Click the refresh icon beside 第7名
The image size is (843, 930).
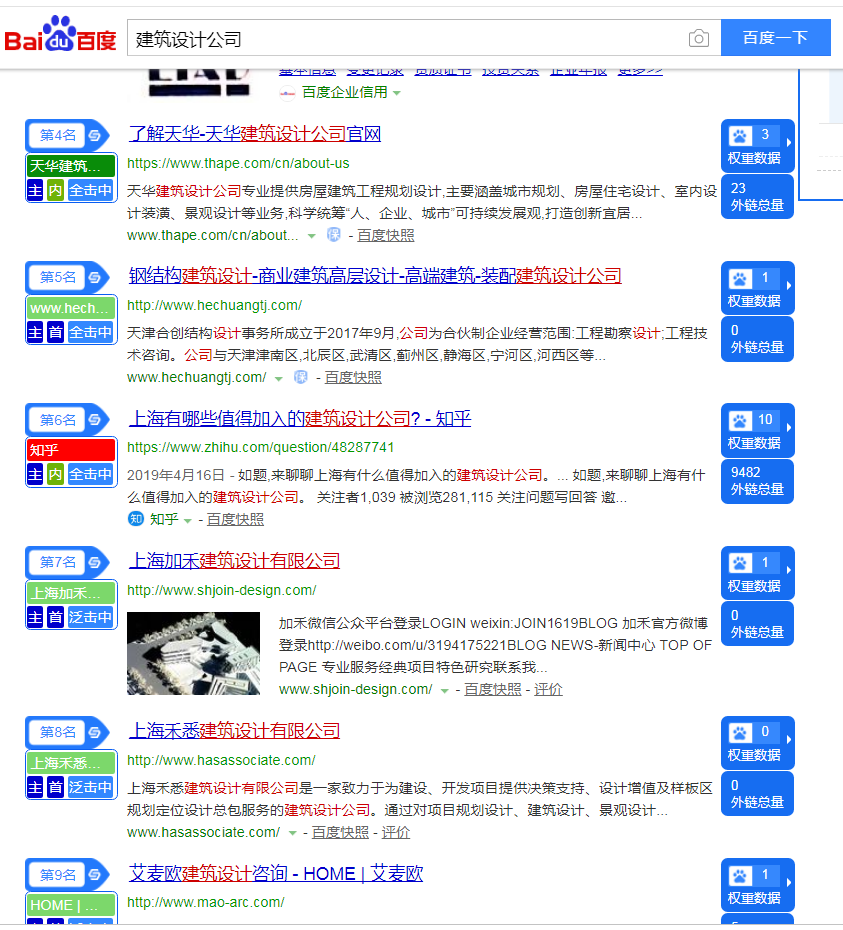pos(94,562)
